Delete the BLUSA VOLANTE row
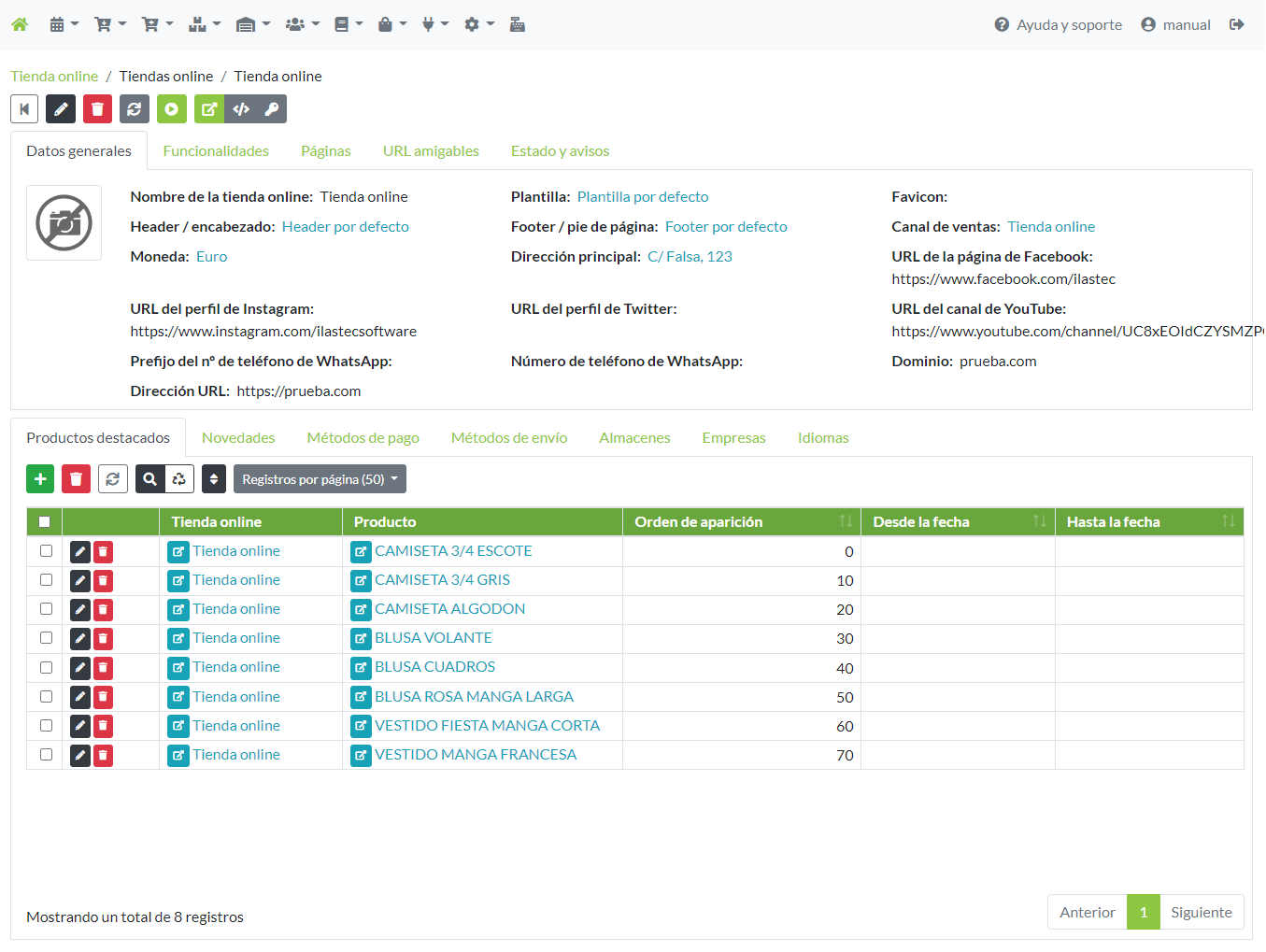 pyautogui.click(x=103, y=639)
